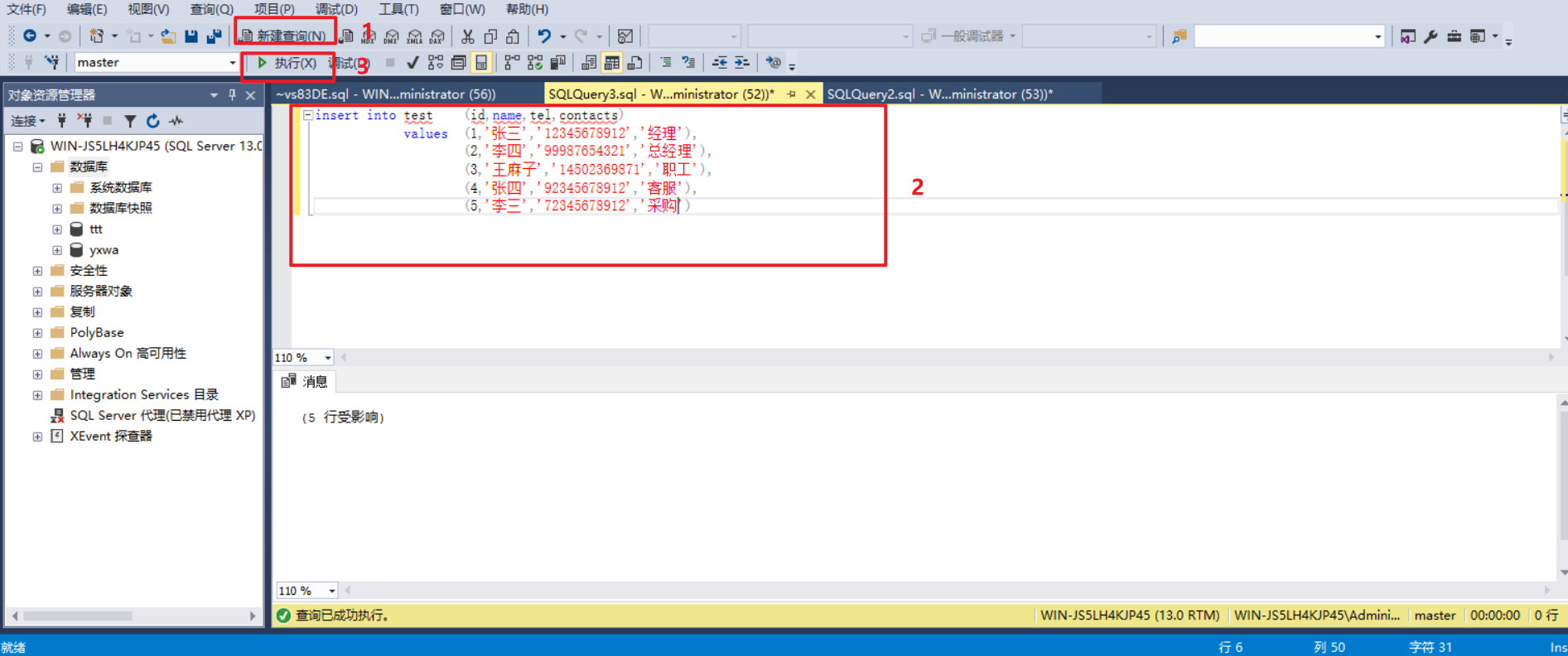The image size is (1568, 656).
Task: Click the Database Engine Query icon
Action: [347, 36]
